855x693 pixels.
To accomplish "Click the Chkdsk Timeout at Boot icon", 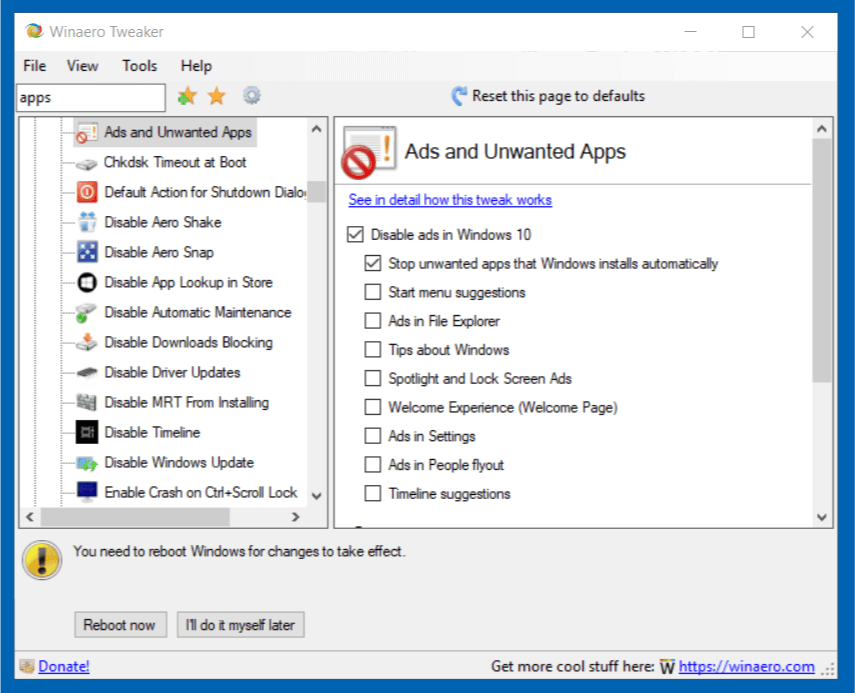I will point(87,162).
